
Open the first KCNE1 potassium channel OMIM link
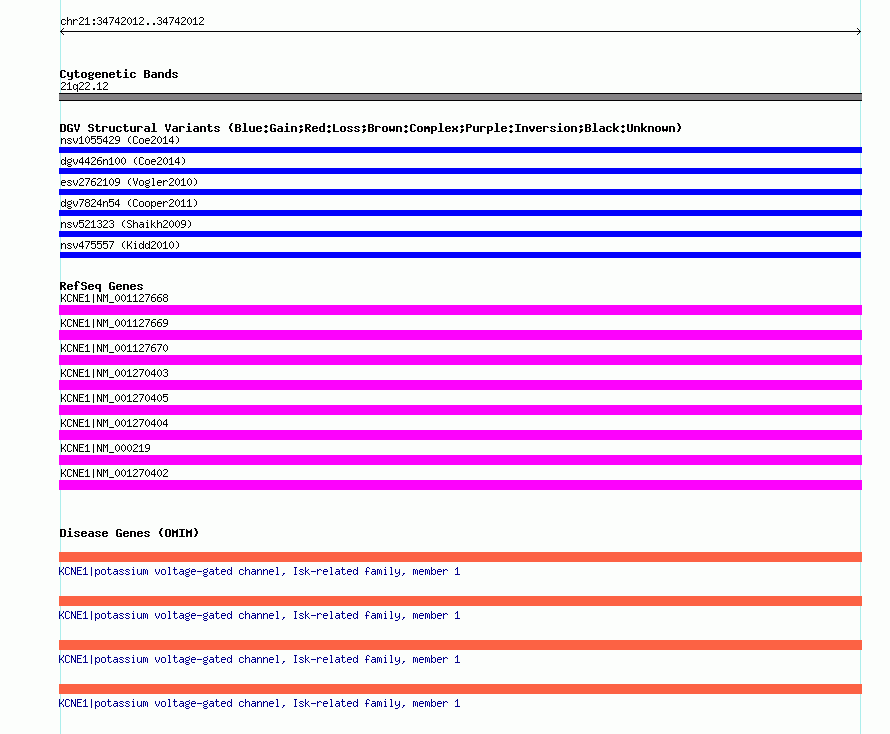(x=259, y=572)
